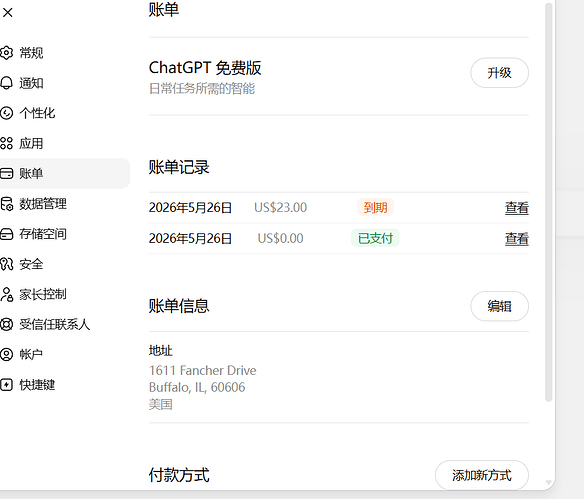This screenshot has height=499, width=584.
Task: Select the 受信任联系人 tab
Action: point(55,324)
